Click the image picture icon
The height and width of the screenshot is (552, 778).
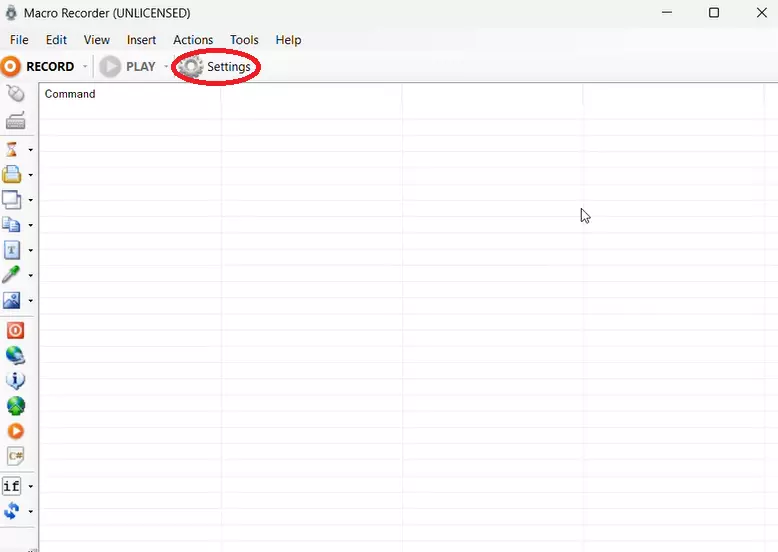pyautogui.click(x=12, y=300)
